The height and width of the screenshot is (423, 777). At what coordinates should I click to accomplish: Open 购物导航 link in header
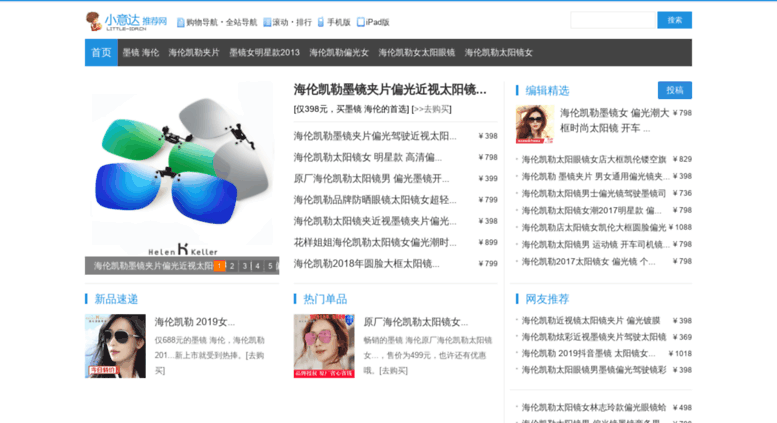[202, 22]
